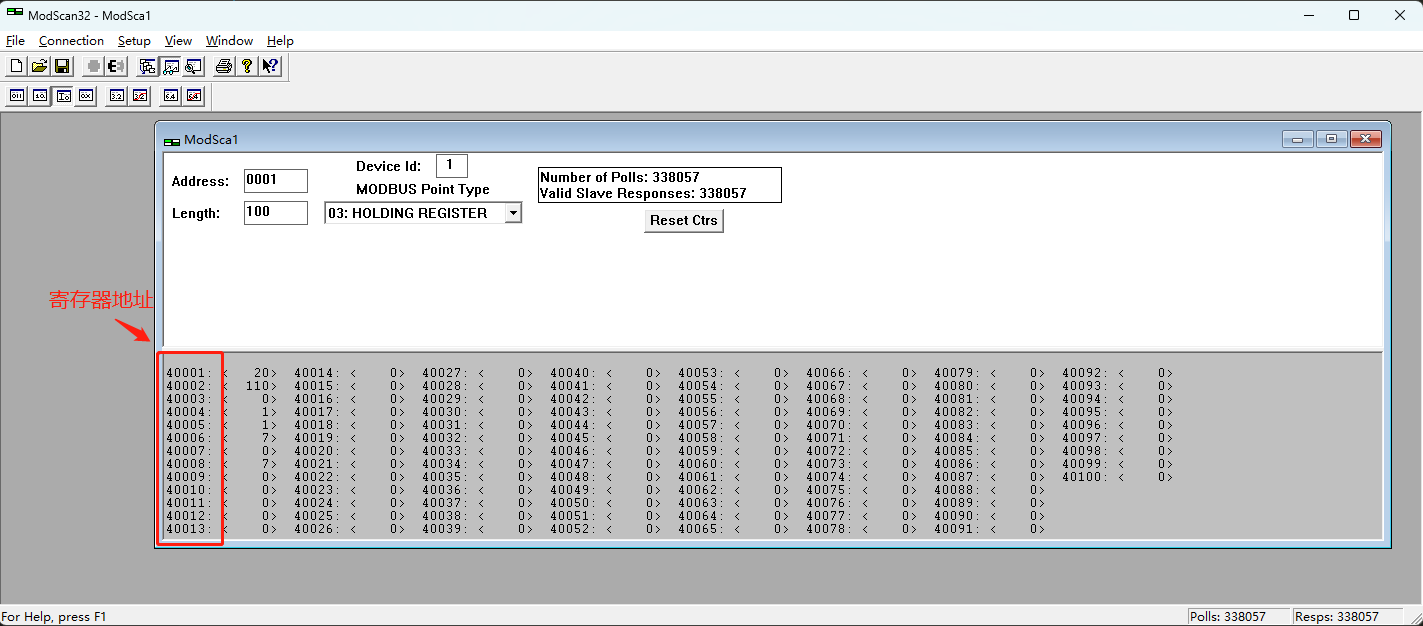Viewport: 1423px width, 626px height.
Task: Click the Save (floppy disk) toolbar icon
Action: (x=62, y=66)
